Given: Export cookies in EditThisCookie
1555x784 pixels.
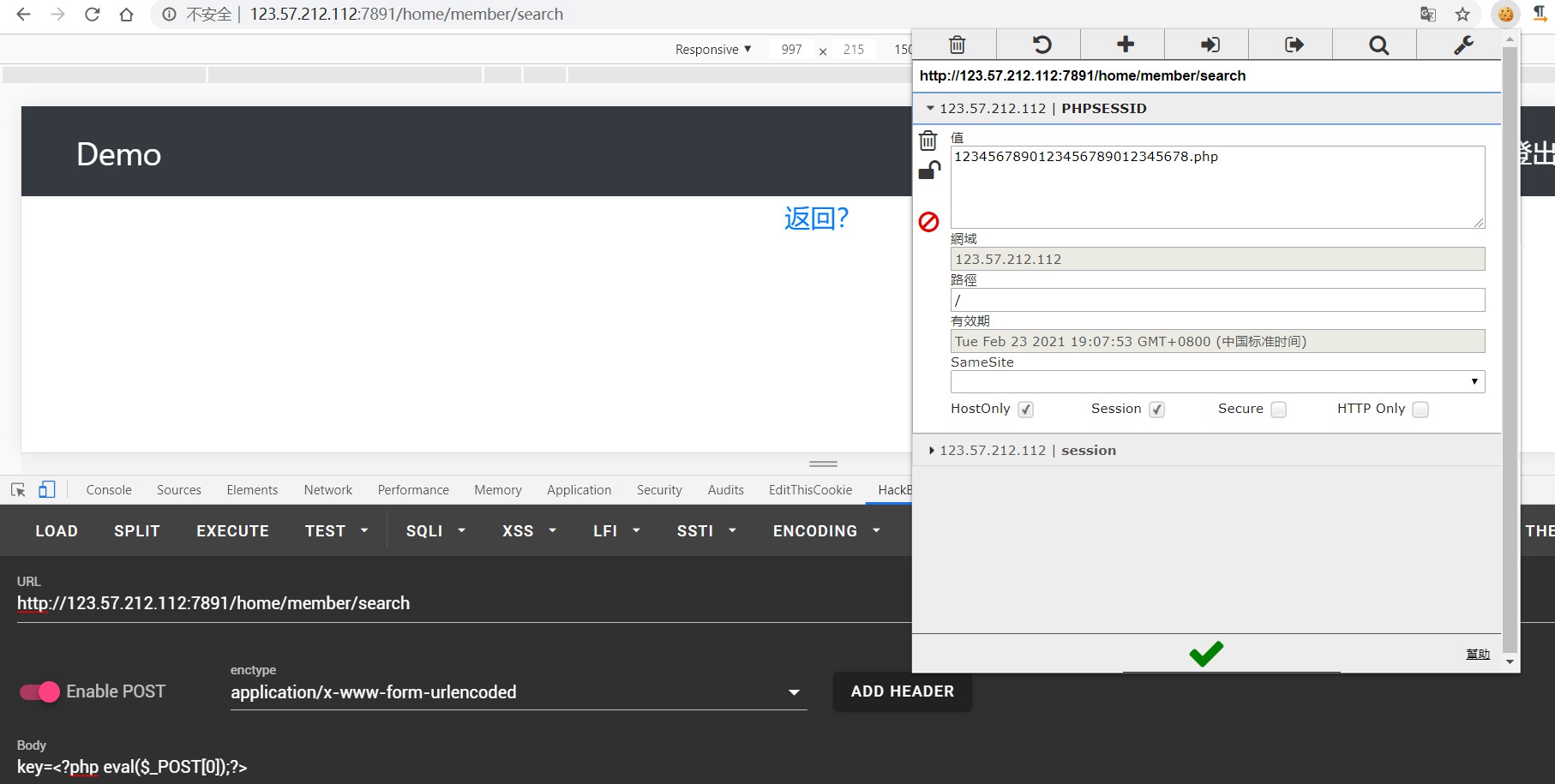Looking at the screenshot, I should [x=1293, y=45].
